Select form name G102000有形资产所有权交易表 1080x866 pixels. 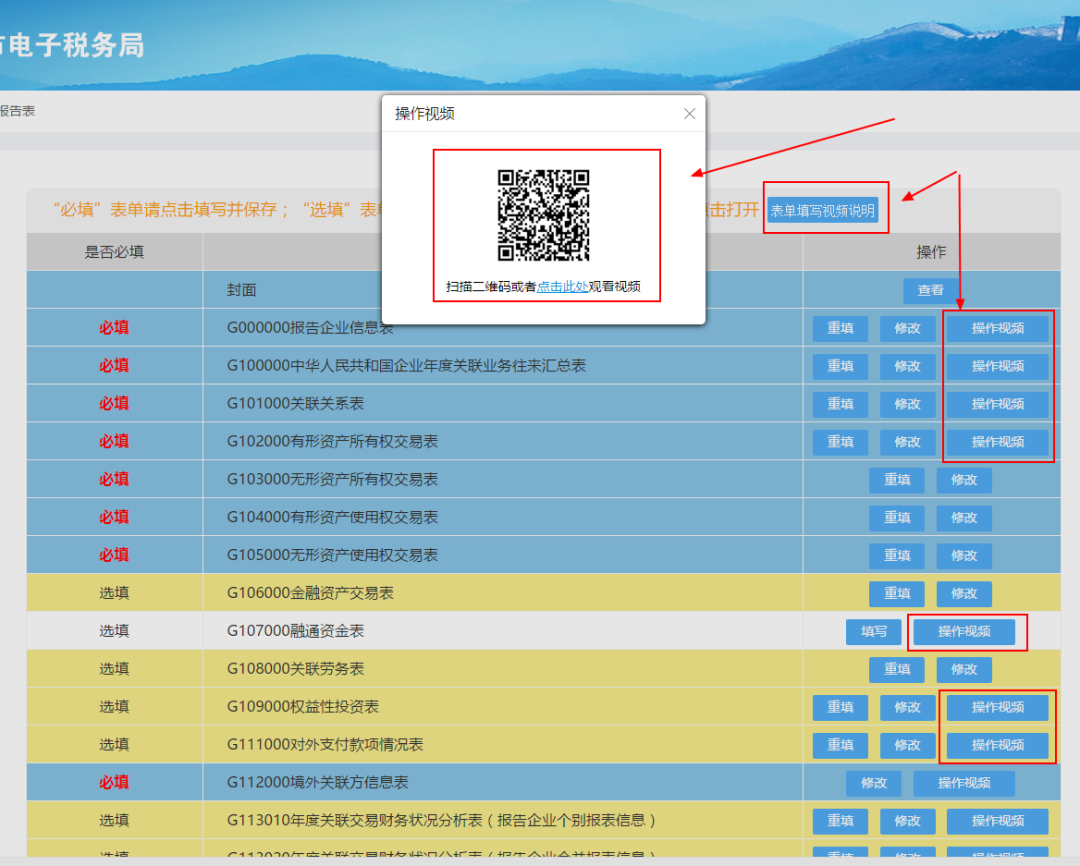(333, 442)
